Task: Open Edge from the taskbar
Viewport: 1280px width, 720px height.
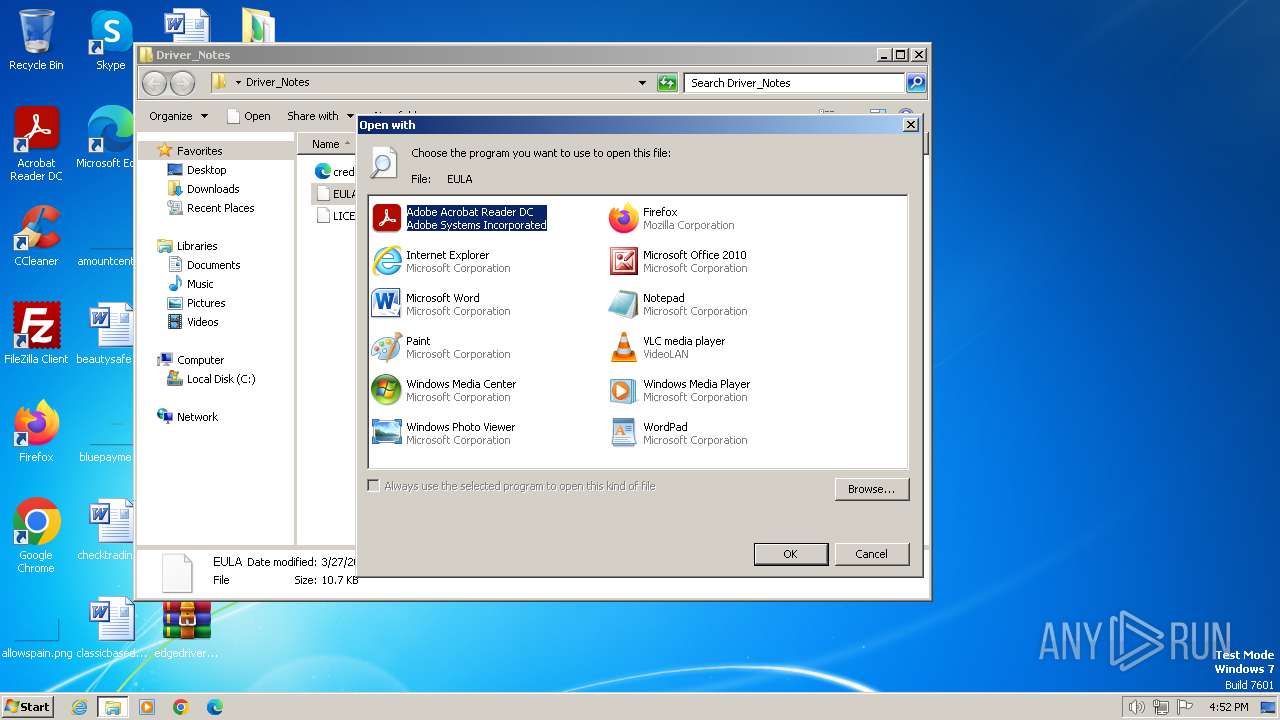Action: [x=214, y=707]
